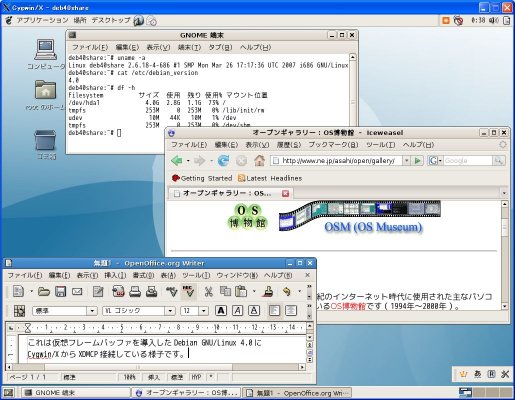The height and width of the screenshot is (400, 515).
Task: Open the コンピュータ desktop icon
Action: 46,55
